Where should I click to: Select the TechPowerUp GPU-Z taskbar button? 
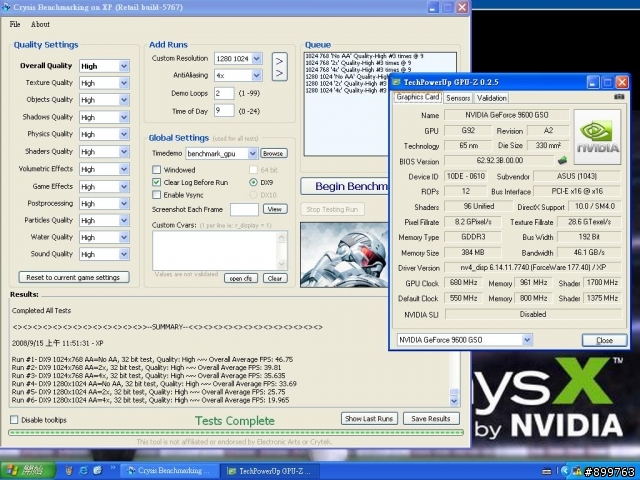click(x=271, y=471)
